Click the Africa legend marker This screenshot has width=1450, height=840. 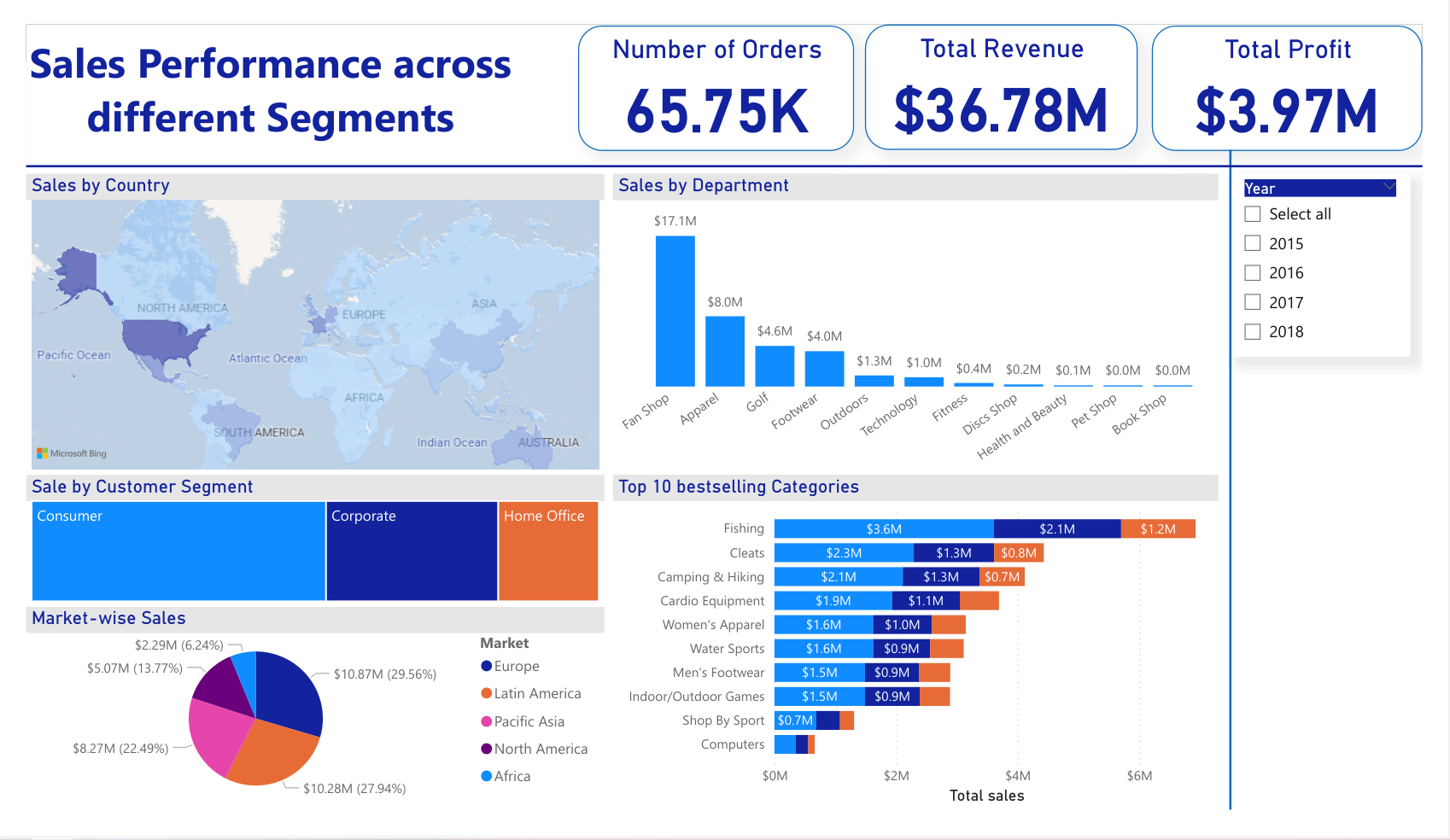[487, 776]
